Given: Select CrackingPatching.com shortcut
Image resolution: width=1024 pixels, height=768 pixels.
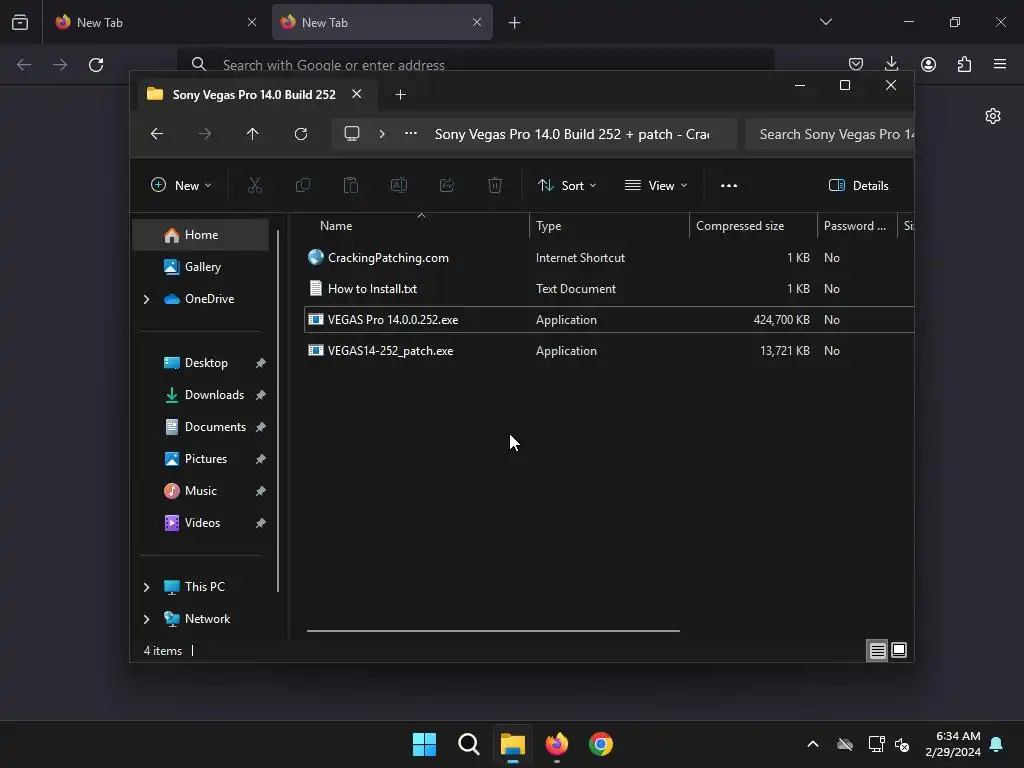Looking at the screenshot, I should click(x=609, y=257).
